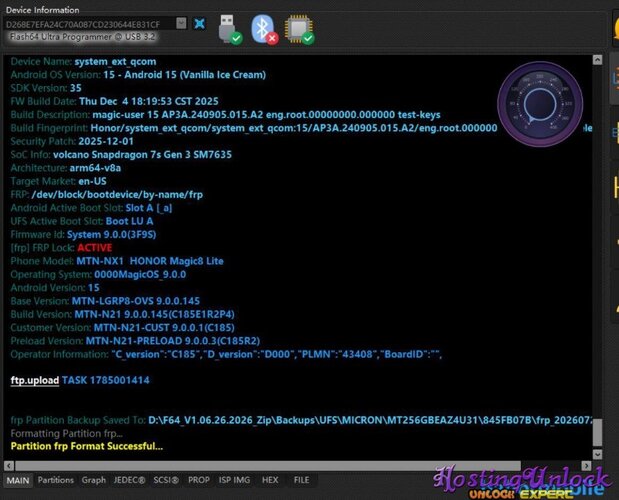This screenshot has height=500, width=619.
Task: Click the FW Build Date value
Action: (149, 101)
